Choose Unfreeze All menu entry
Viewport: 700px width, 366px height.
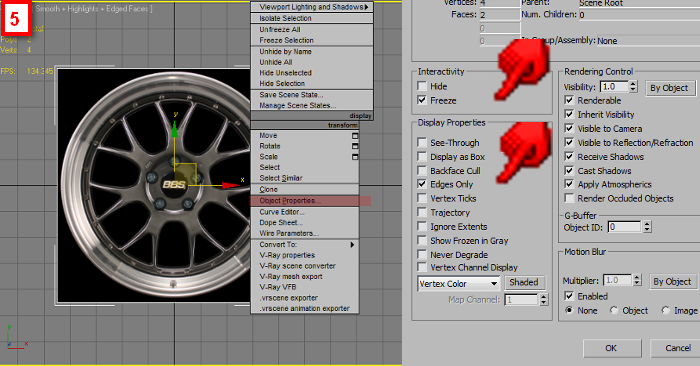coord(312,29)
